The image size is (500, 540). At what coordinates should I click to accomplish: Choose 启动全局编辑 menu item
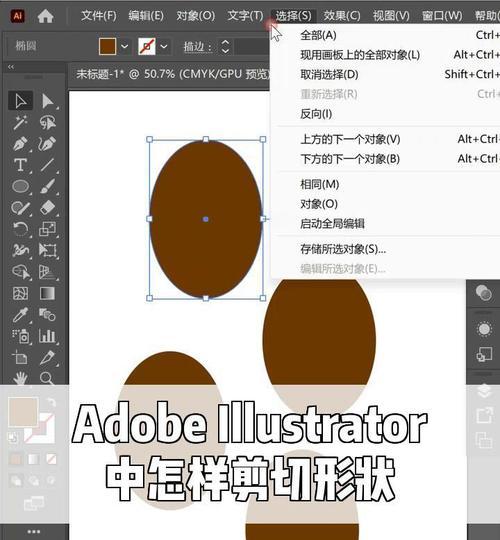point(385,224)
